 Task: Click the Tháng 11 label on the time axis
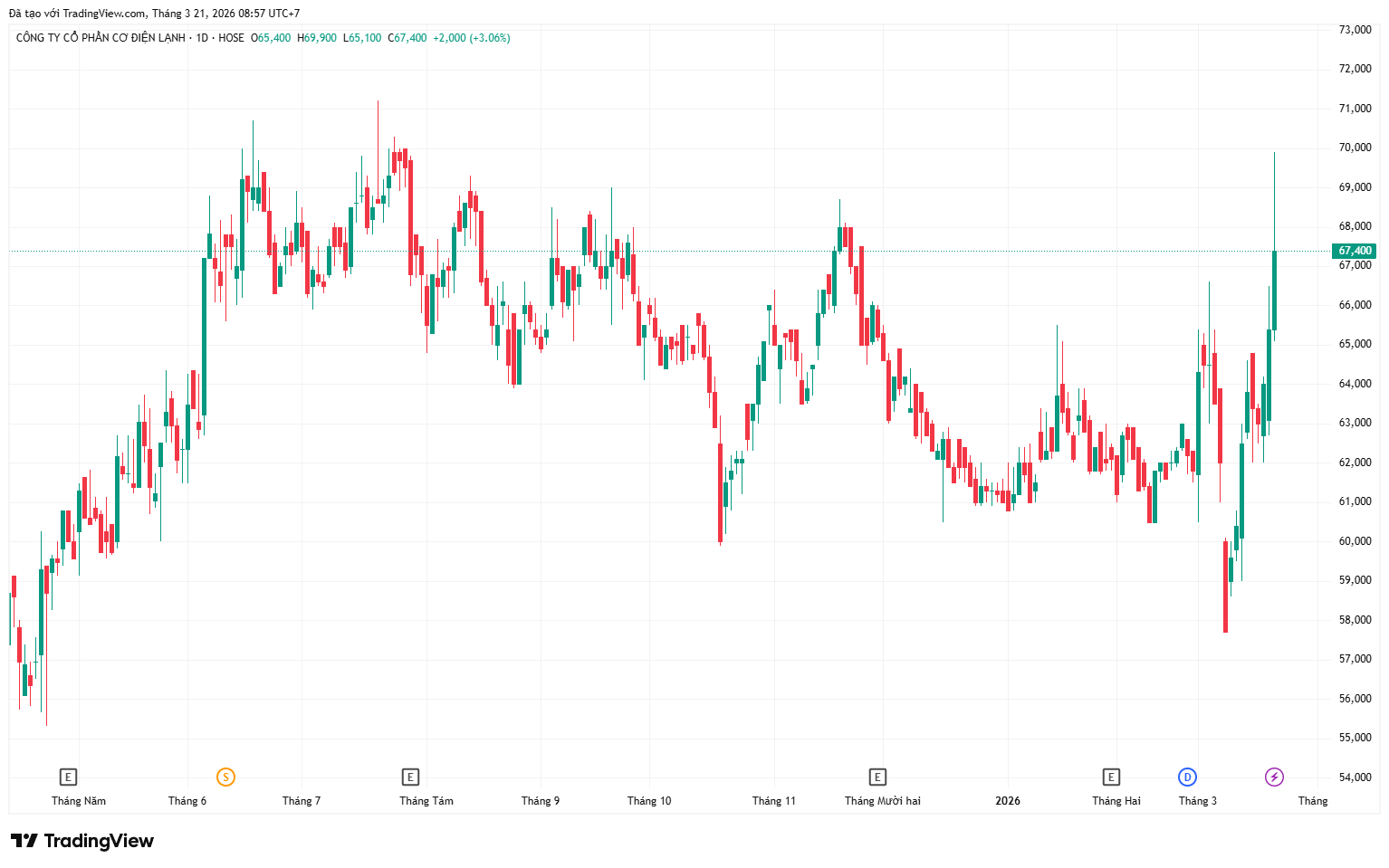[773, 801]
